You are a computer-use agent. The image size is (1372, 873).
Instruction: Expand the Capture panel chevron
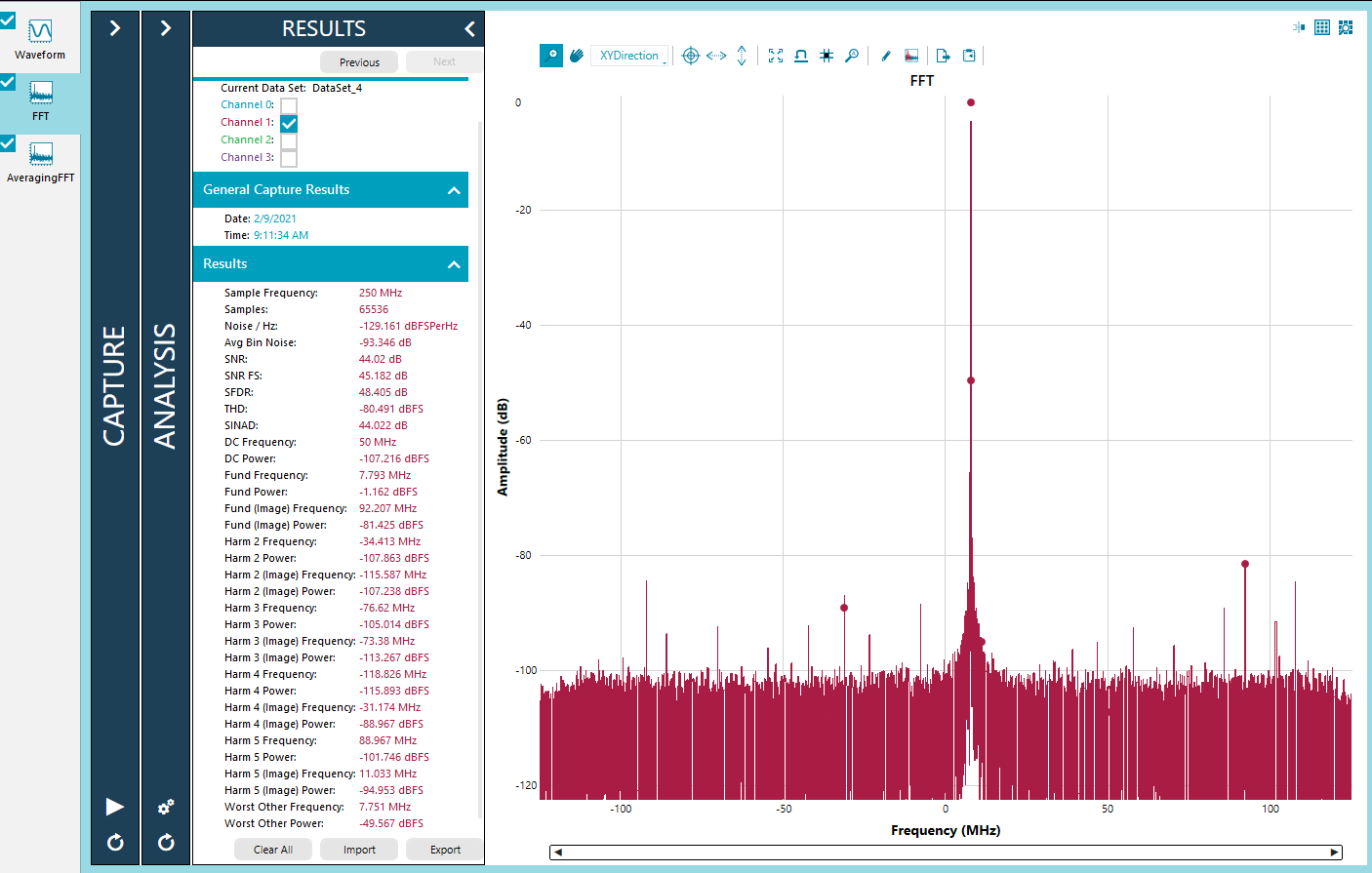[x=115, y=28]
